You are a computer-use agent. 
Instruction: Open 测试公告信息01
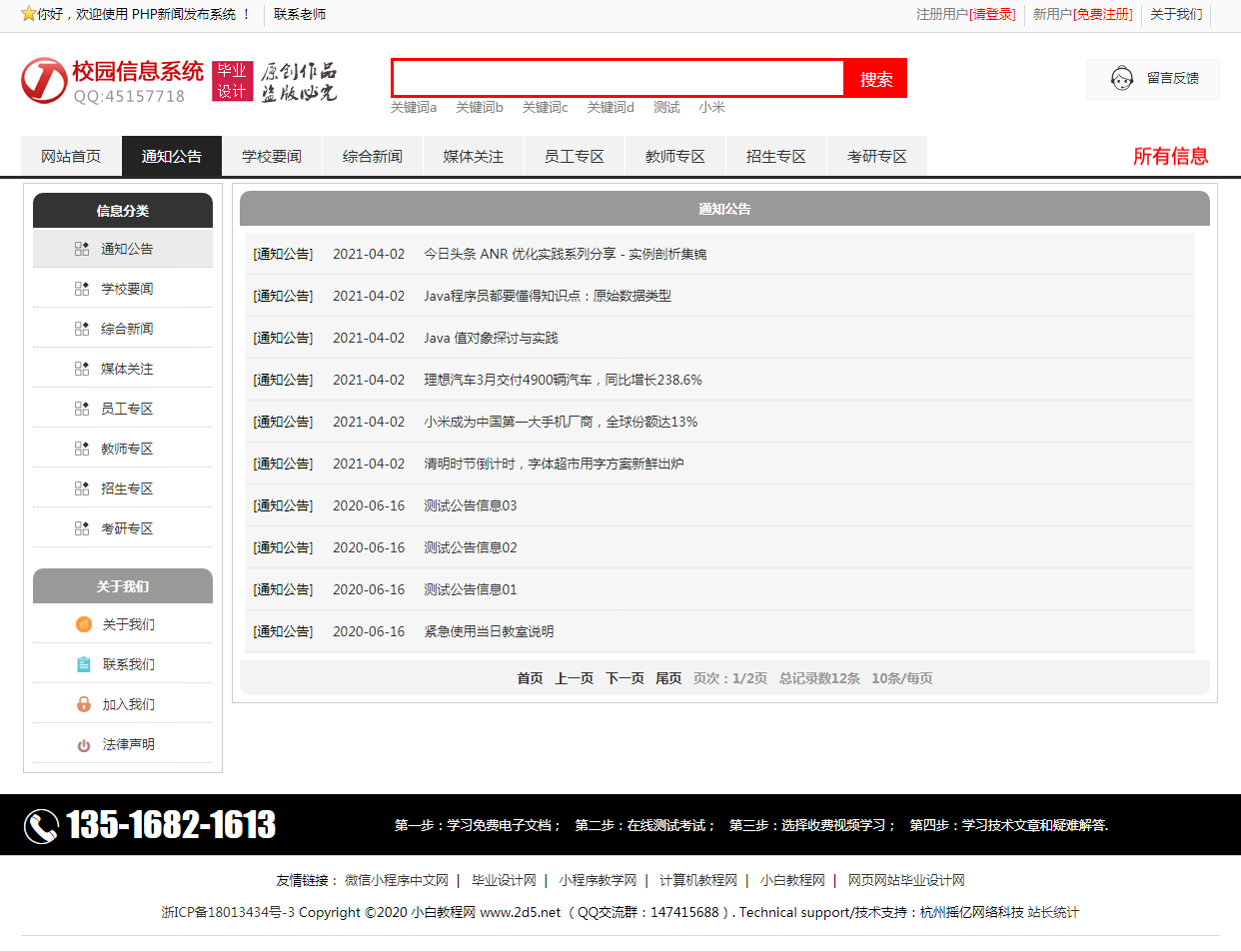[471, 589]
